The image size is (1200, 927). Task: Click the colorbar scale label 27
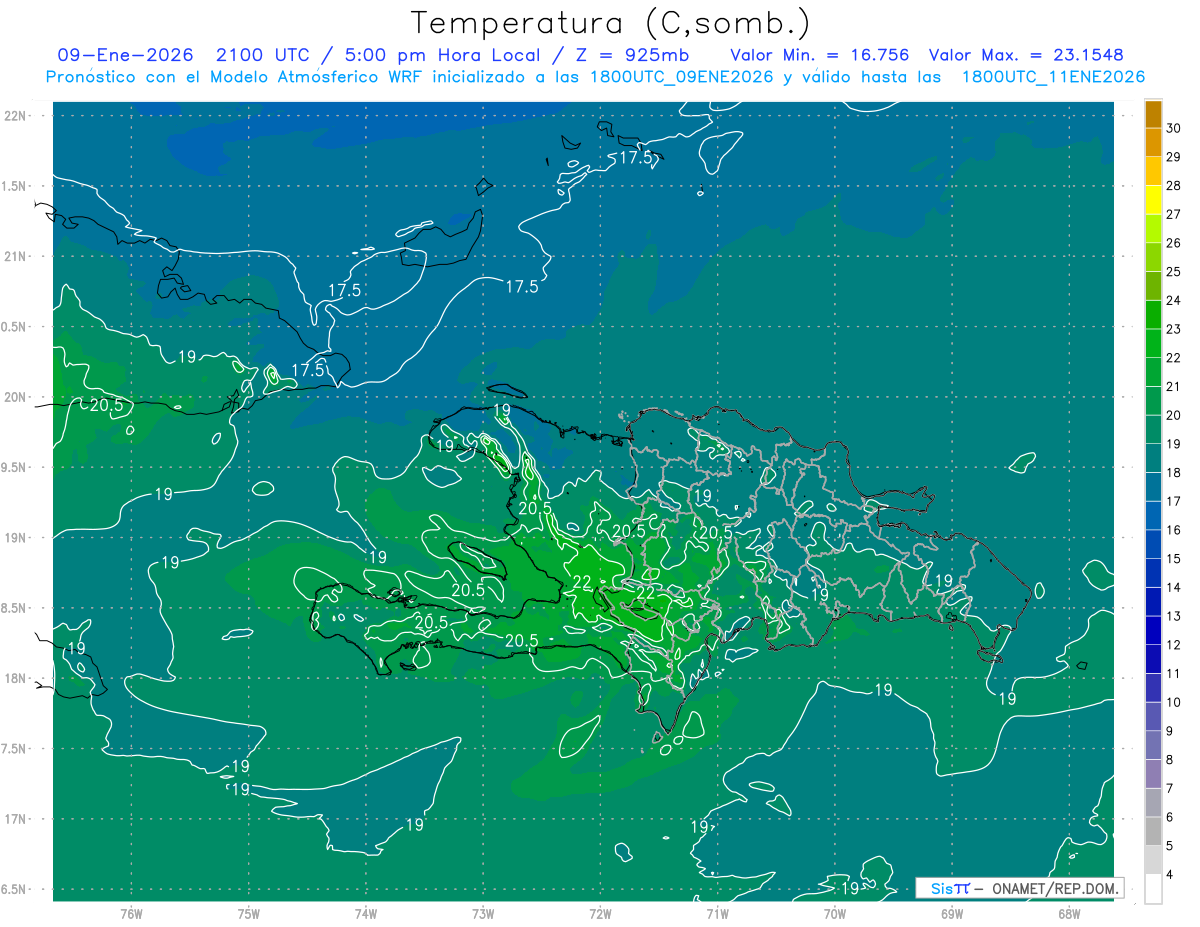tap(1174, 214)
